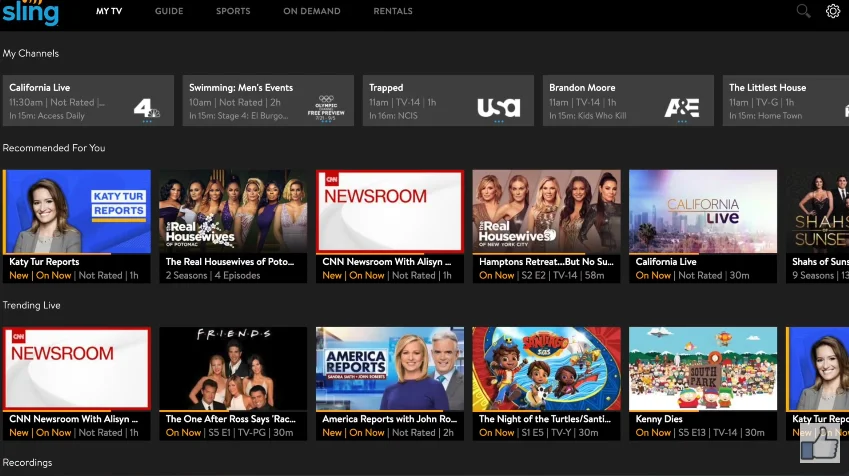Click '2 Seasons | 4 Episodes' text
The image size is (849, 476).
pos(213,275)
